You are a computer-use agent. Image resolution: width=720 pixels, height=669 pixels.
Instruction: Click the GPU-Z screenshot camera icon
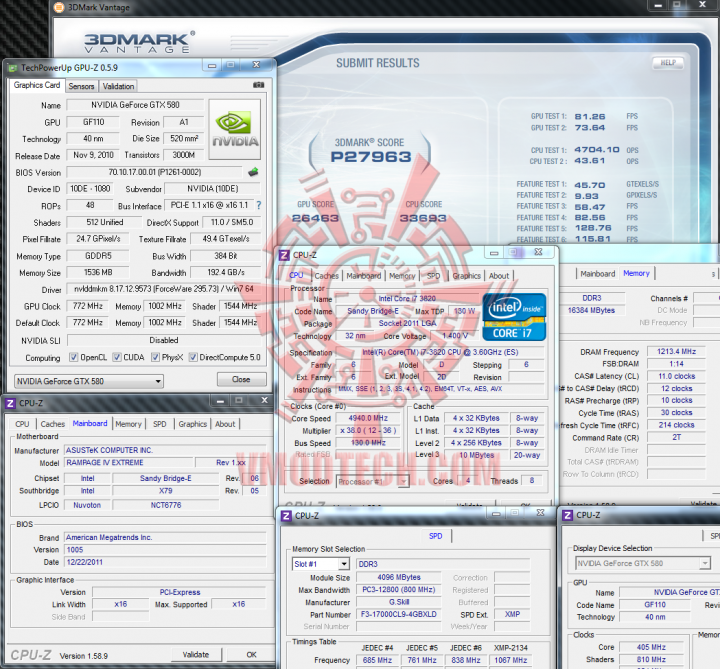pos(259,85)
